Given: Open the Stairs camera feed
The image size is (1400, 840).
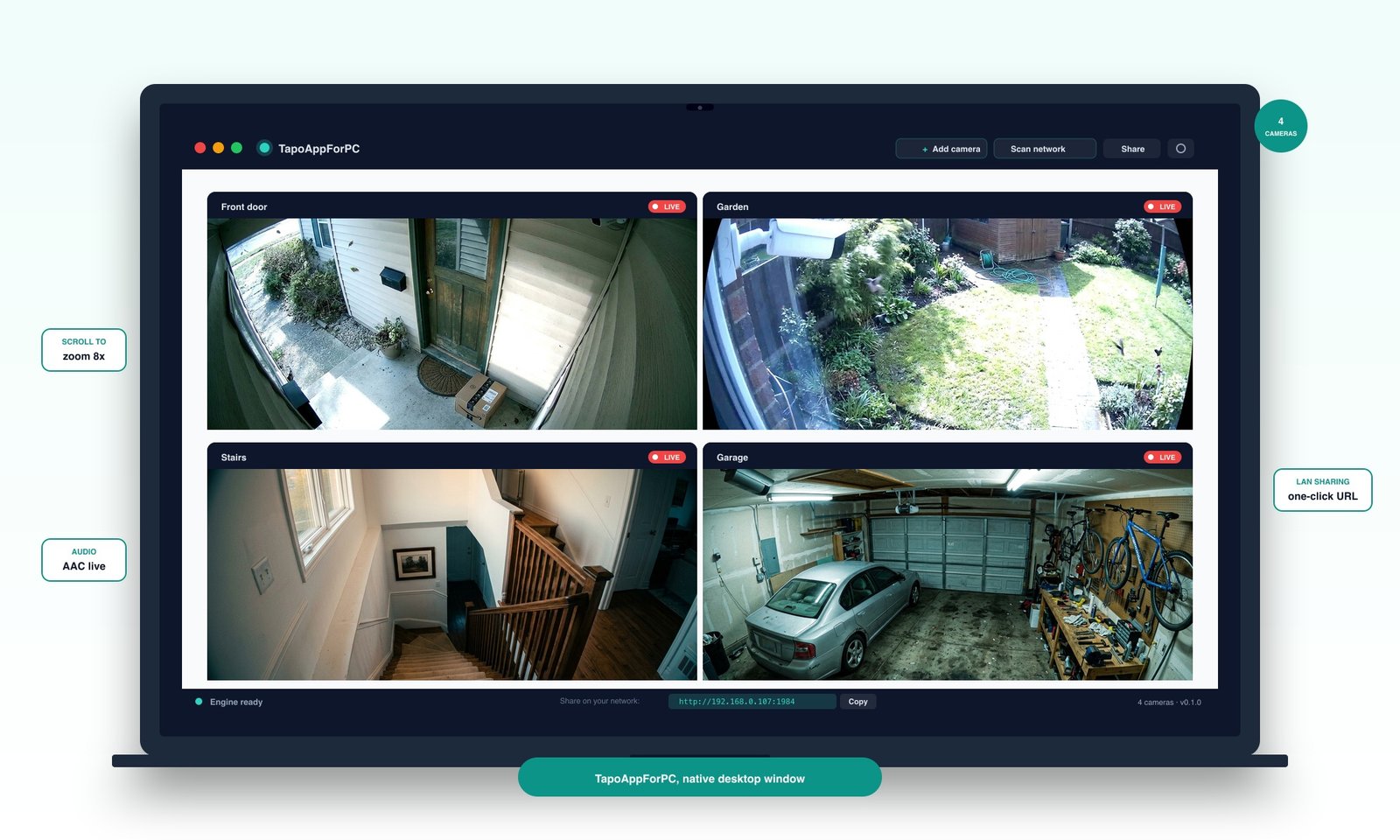Looking at the screenshot, I should click(451, 574).
